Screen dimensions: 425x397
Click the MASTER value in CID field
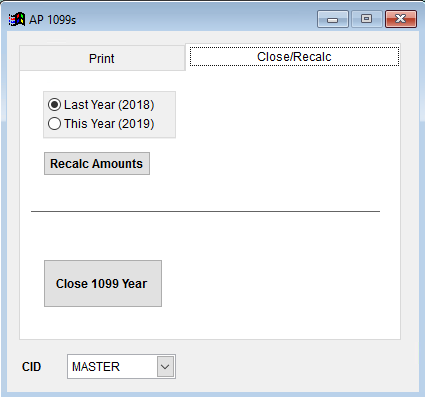coord(96,367)
